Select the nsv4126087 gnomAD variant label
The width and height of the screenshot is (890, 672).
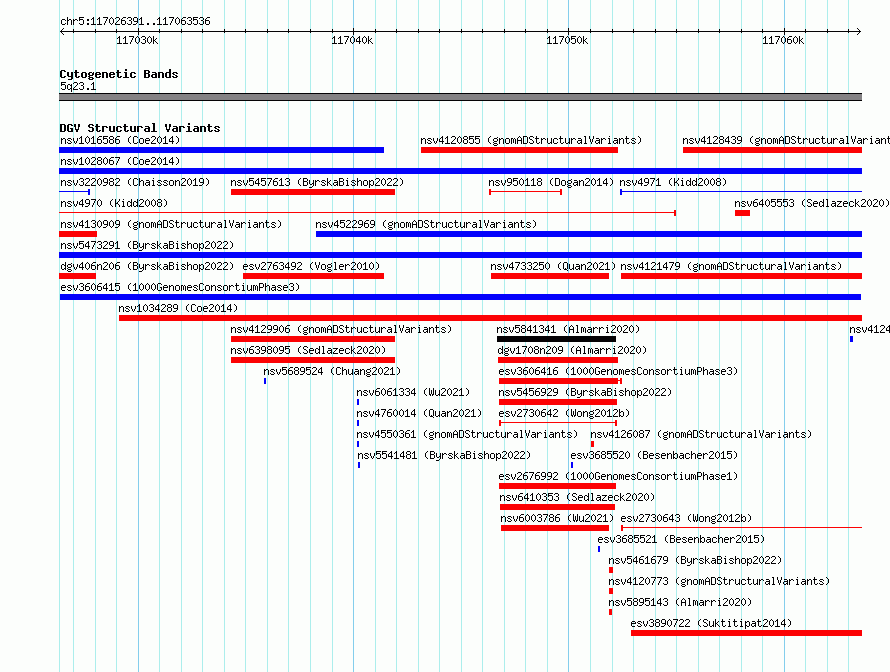coord(701,434)
